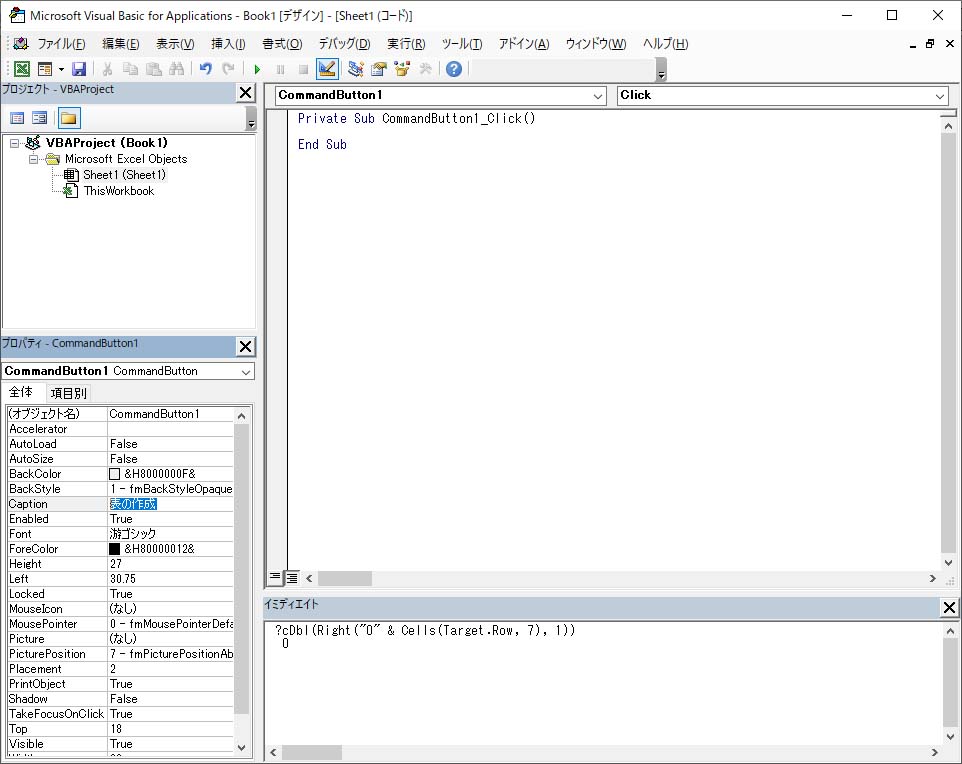Close the イミディエイト window
The image size is (962, 764).
[x=949, y=607]
